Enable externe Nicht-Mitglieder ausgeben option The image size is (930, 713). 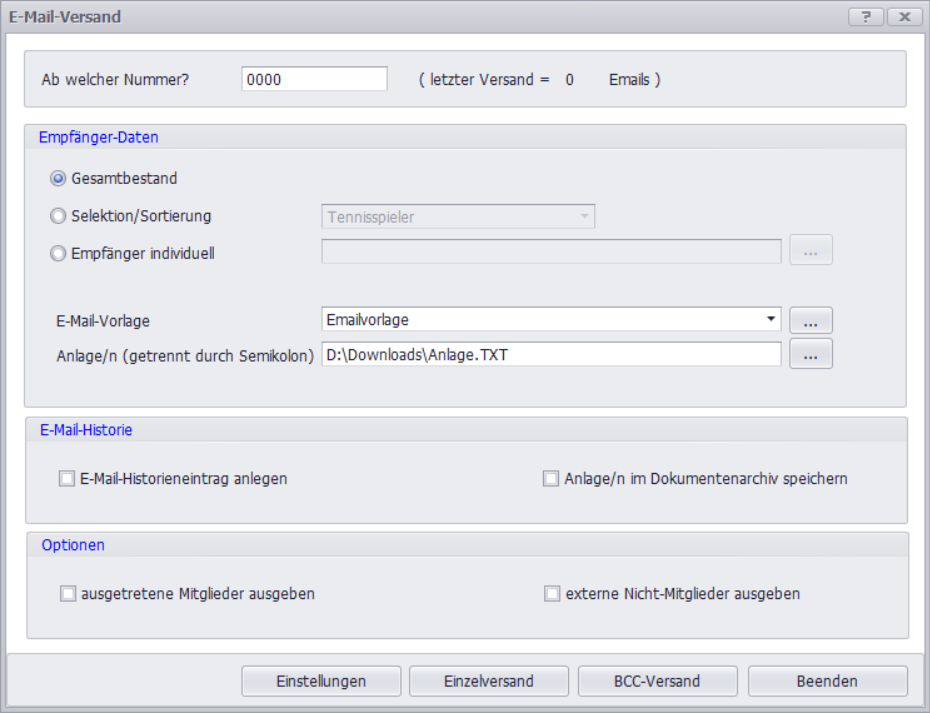pos(552,594)
